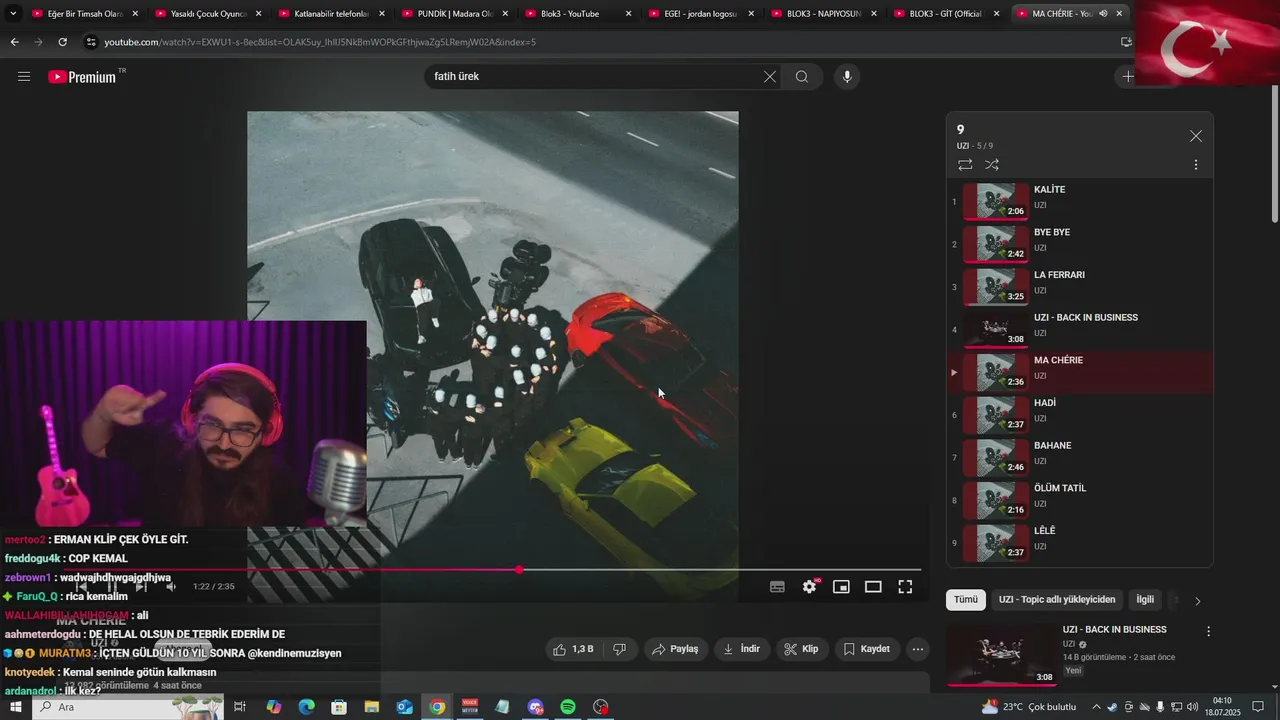Save video with the Kaydet button
The height and width of the screenshot is (720, 1280).
click(866, 649)
